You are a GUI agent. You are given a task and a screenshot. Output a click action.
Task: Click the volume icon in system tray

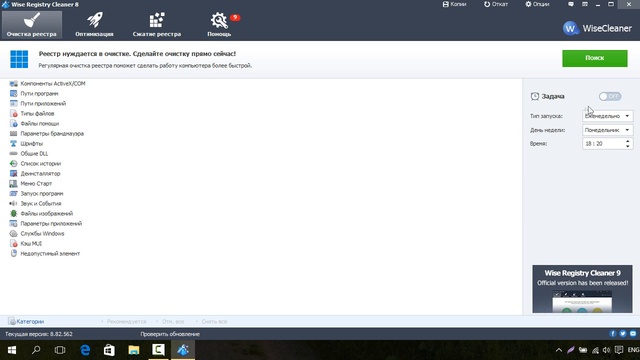click(607, 350)
